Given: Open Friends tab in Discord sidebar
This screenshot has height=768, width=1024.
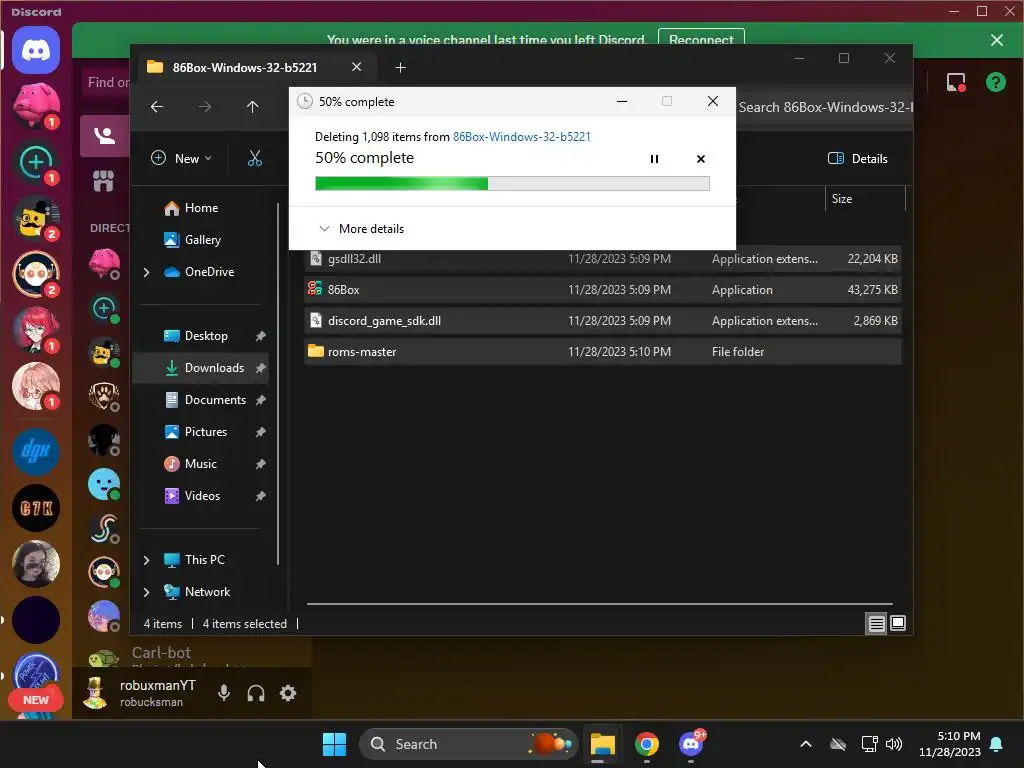Looking at the screenshot, I should tap(104, 136).
